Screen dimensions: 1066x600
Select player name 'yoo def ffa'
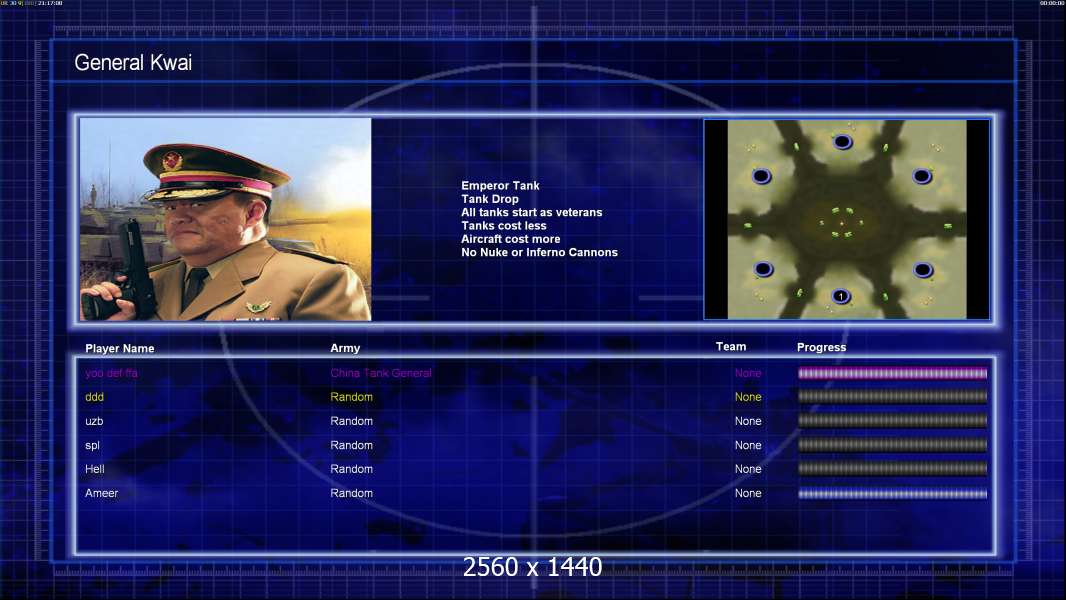pyautogui.click(x=111, y=373)
